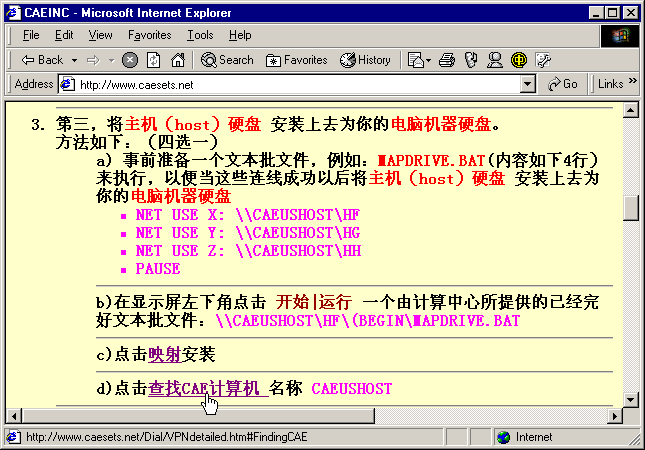
Task: Open the Tools menu
Action: point(200,35)
